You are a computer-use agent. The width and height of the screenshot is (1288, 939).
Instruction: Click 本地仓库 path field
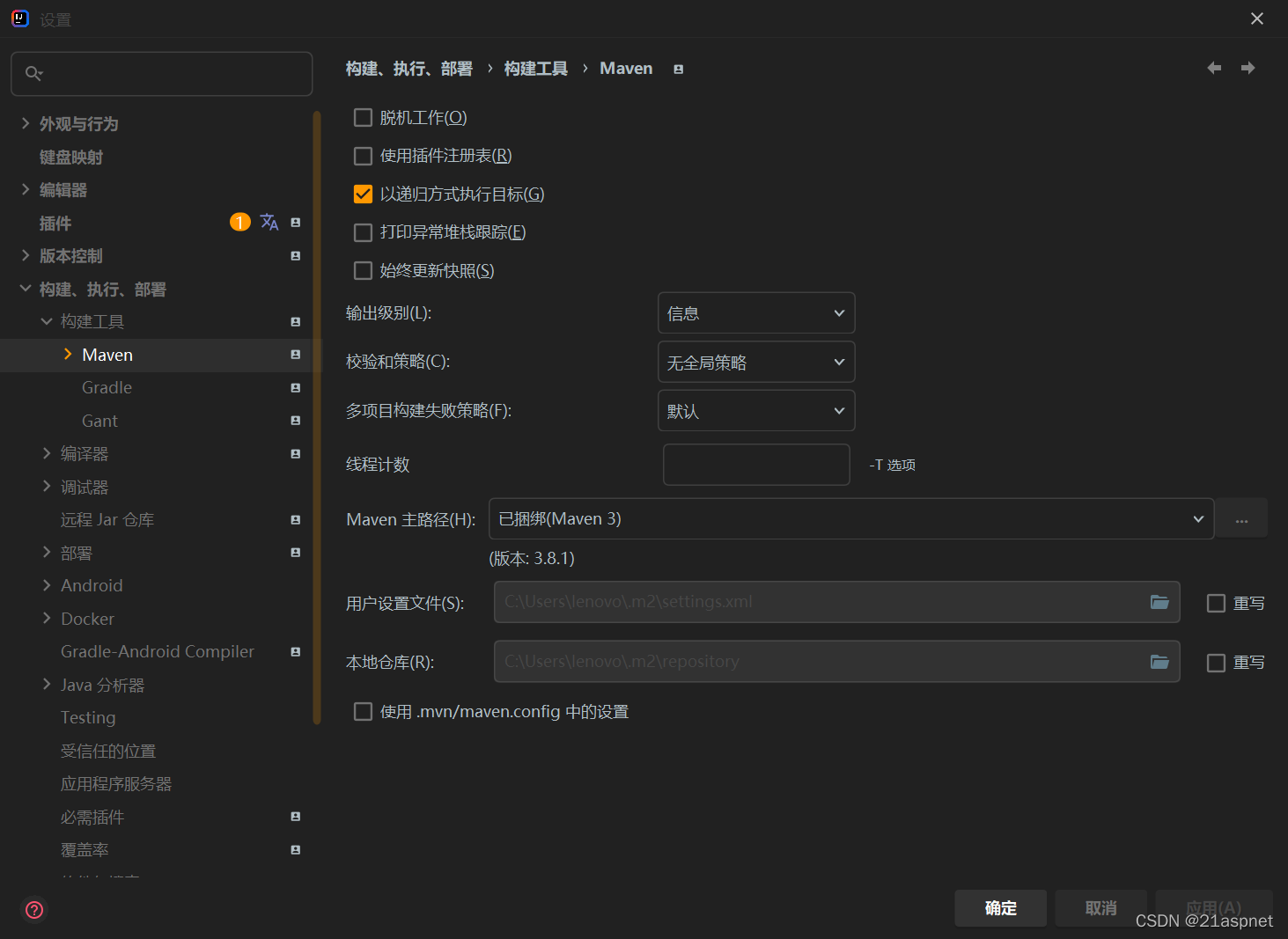click(836, 662)
